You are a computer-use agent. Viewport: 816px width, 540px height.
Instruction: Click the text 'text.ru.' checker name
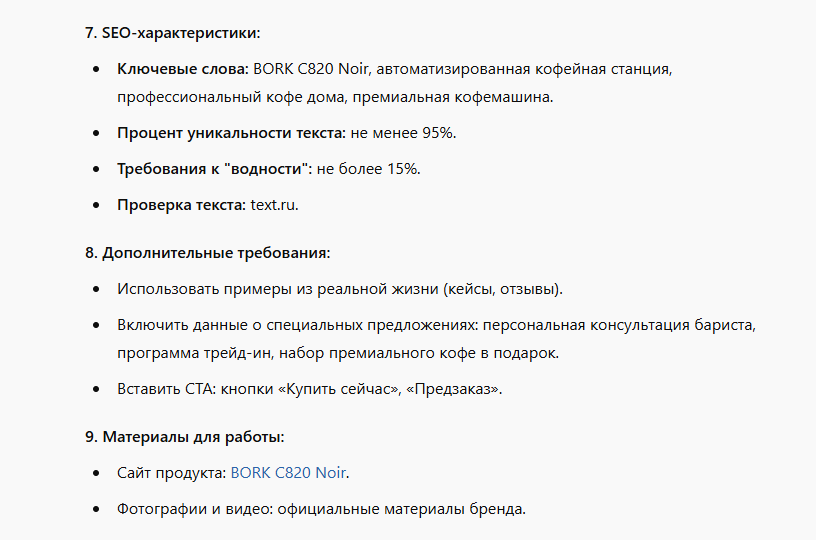(274, 205)
